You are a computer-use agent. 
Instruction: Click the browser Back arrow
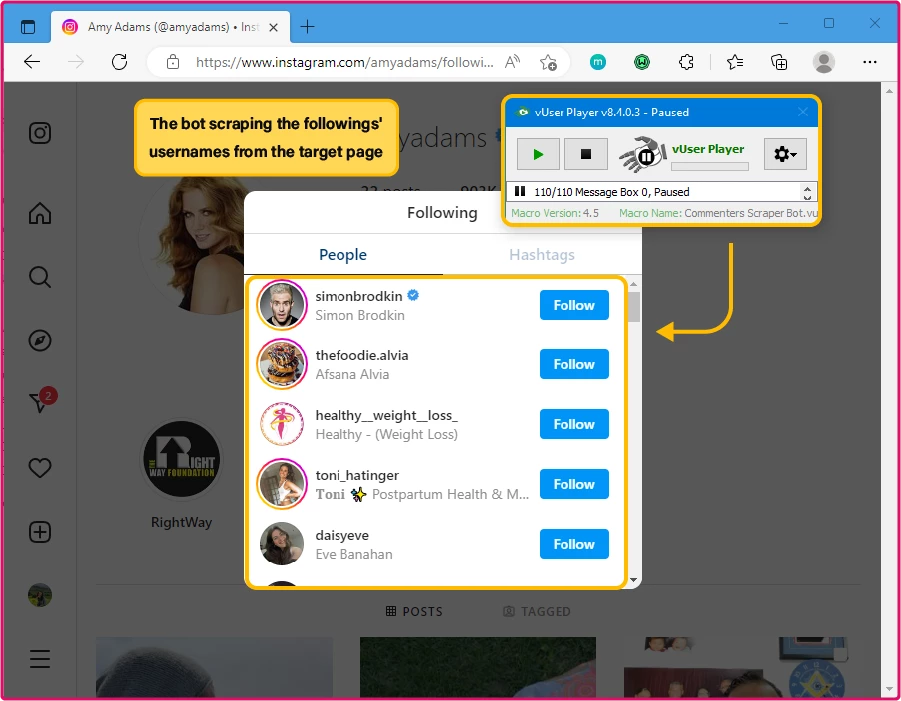pos(32,61)
